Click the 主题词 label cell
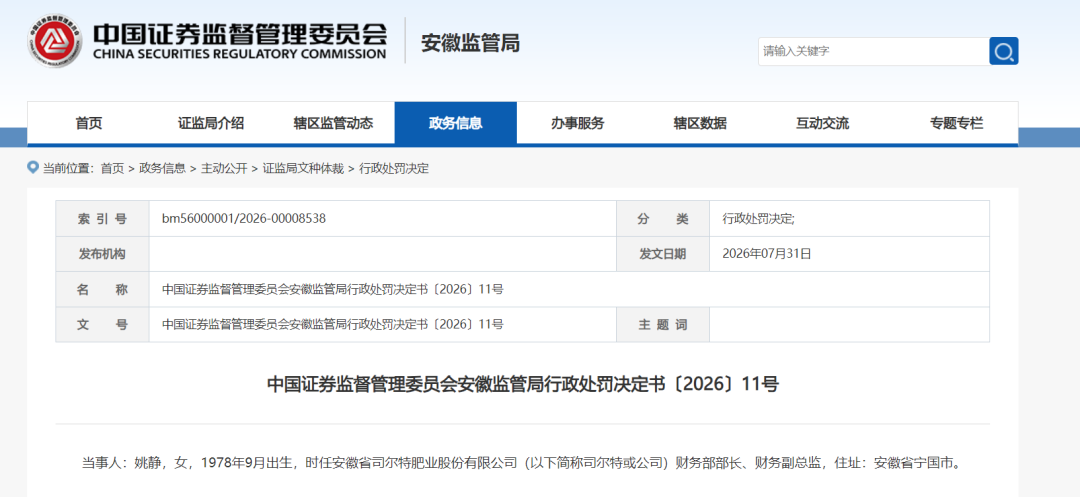1080x497 pixels. 663,325
